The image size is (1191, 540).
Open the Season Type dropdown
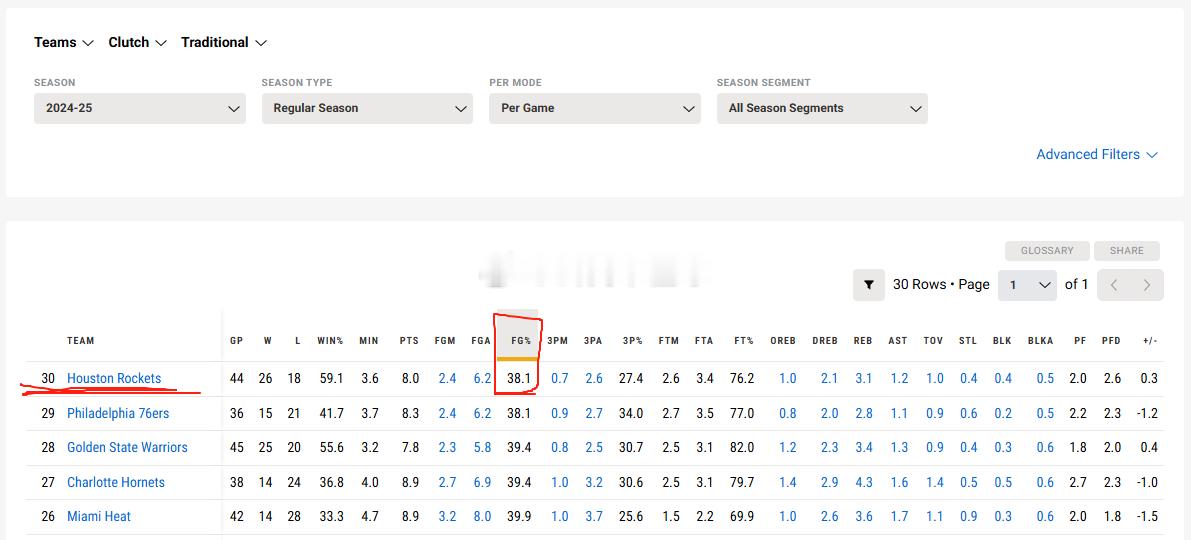click(368, 109)
